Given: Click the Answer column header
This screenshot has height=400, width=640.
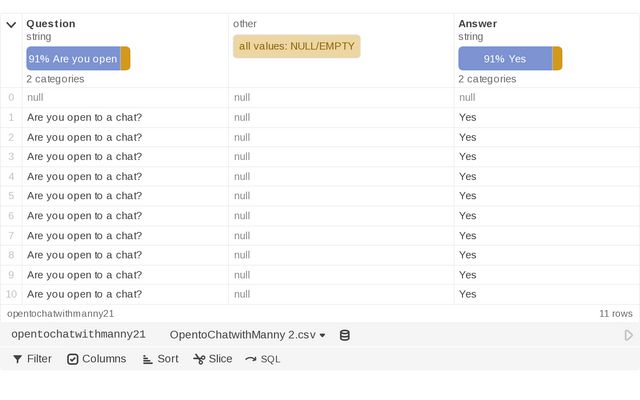Looking at the screenshot, I should pos(477,23).
